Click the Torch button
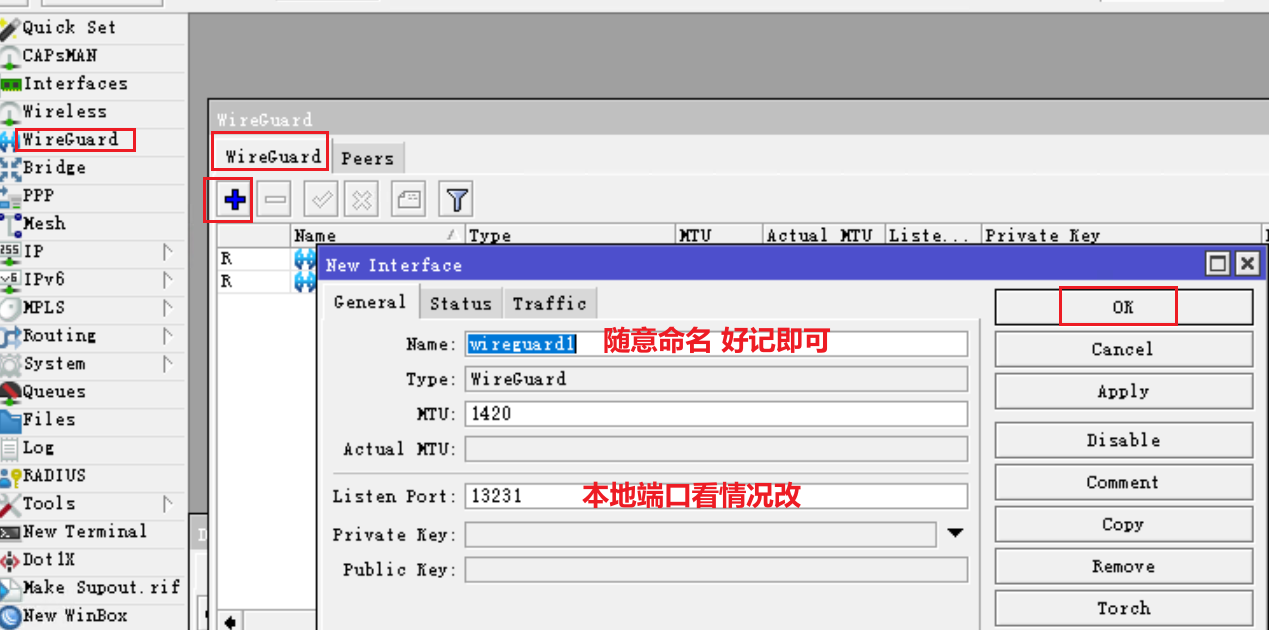1269x630 pixels. (x=1122, y=607)
